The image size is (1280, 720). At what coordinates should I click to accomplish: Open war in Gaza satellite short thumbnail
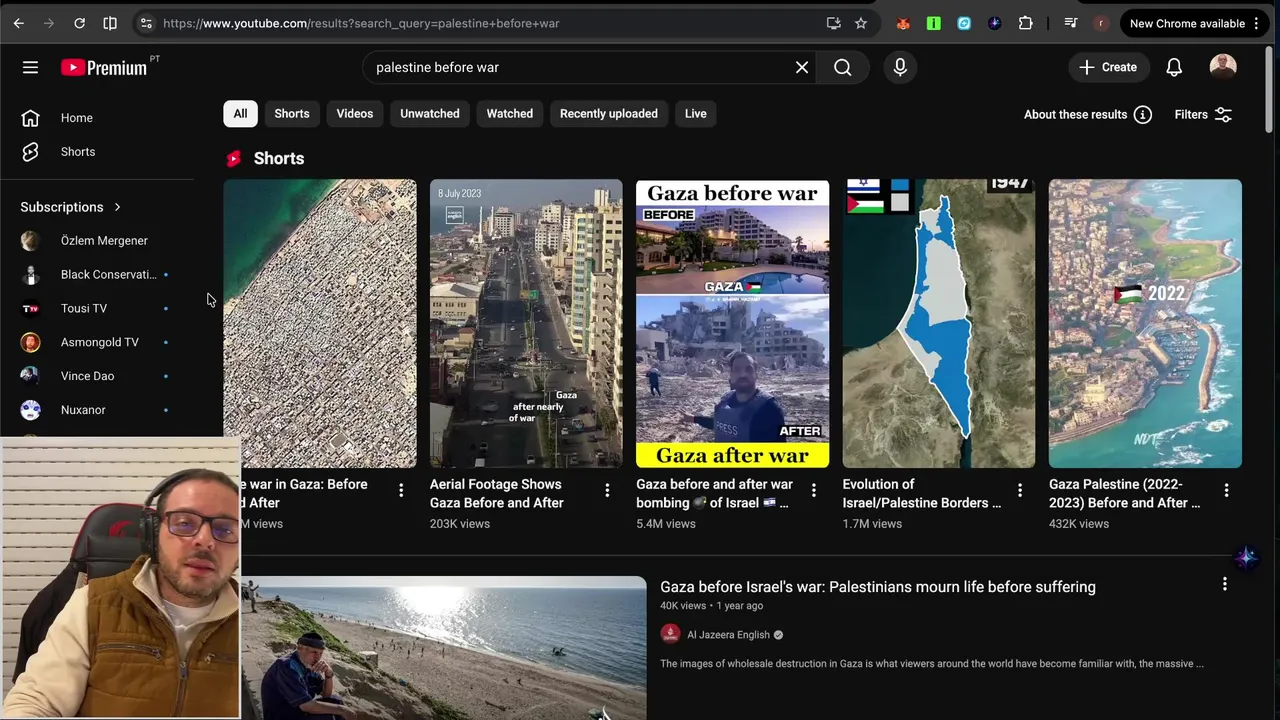point(320,323)
